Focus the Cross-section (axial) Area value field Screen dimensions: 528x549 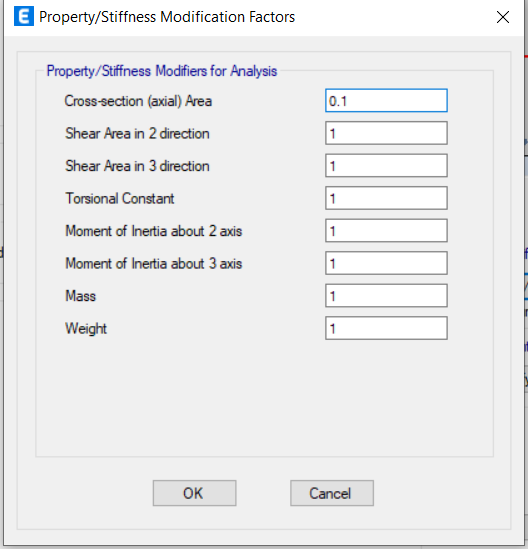tap(386, 100)
